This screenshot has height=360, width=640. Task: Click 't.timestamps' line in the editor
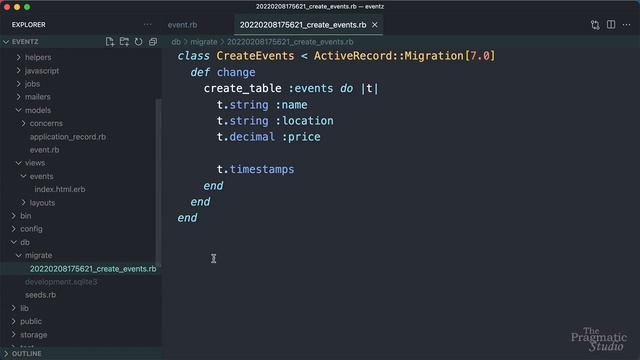click(x=256, y=169)
